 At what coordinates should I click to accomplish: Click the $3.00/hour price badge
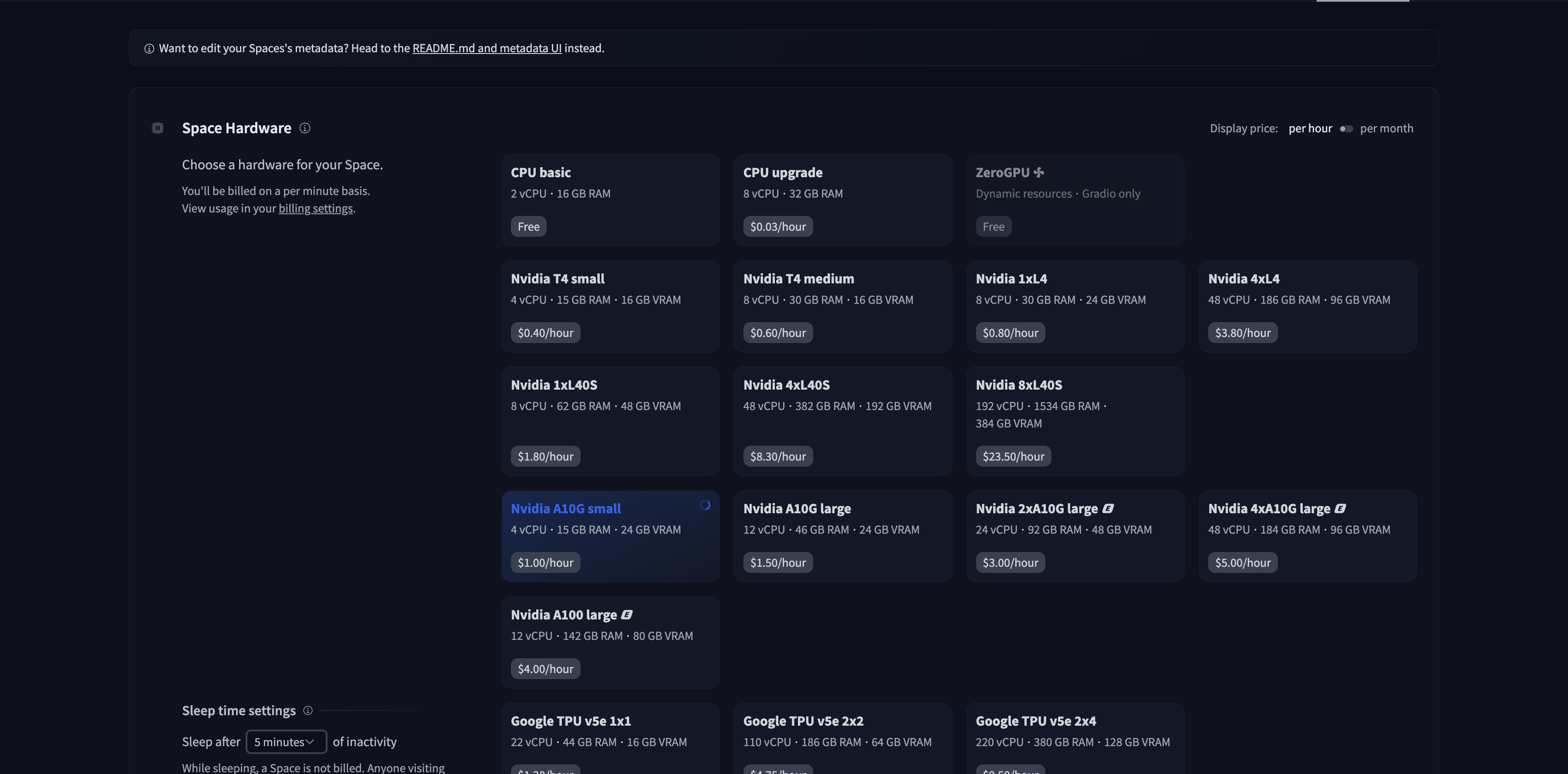[x=1010, y=563]
